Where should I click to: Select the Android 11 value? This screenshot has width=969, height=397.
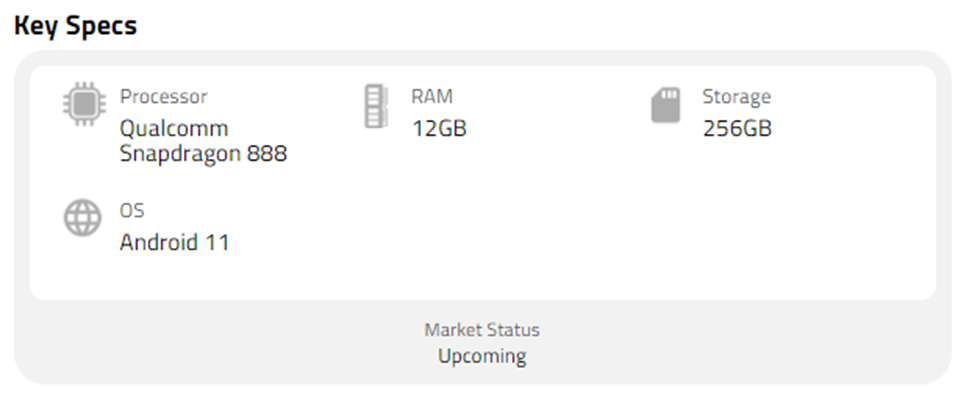[x=174, y=242]
